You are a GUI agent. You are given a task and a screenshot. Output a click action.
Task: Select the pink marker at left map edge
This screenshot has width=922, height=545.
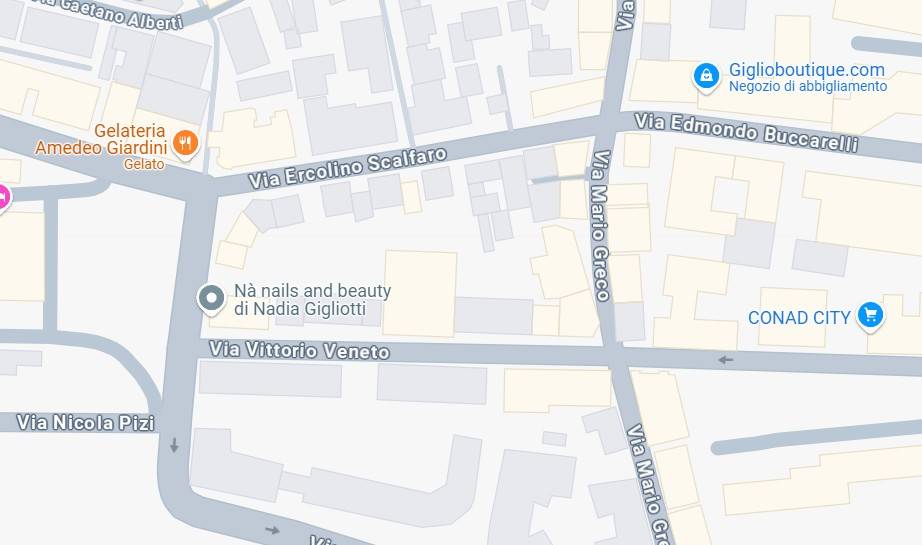[x=3, y=198]
